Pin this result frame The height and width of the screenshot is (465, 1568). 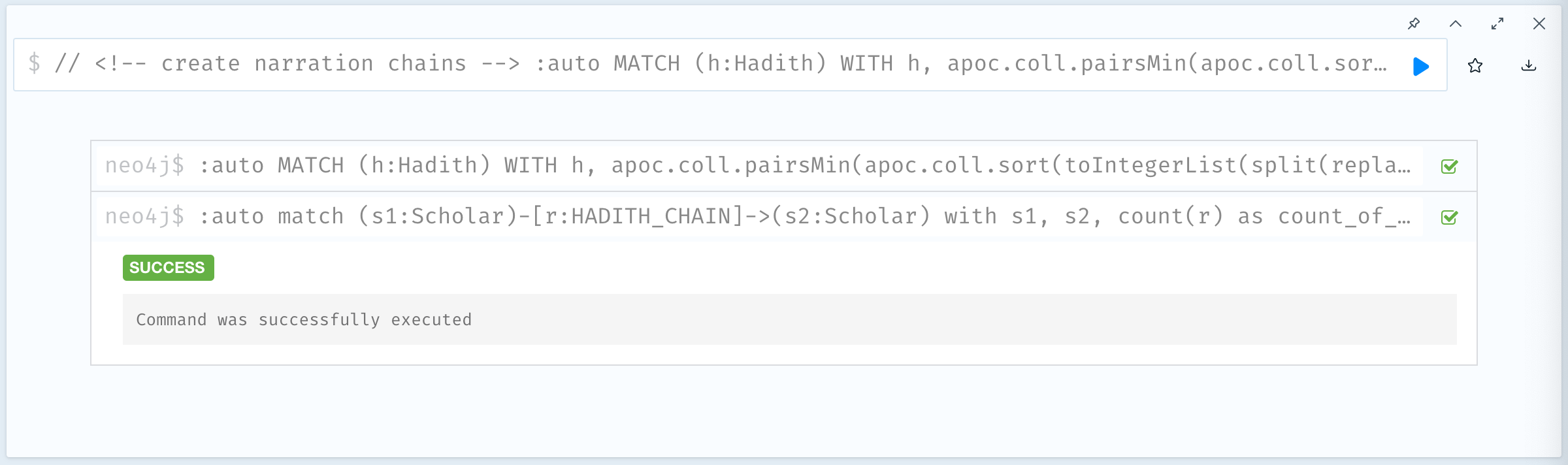[1414, 24]
